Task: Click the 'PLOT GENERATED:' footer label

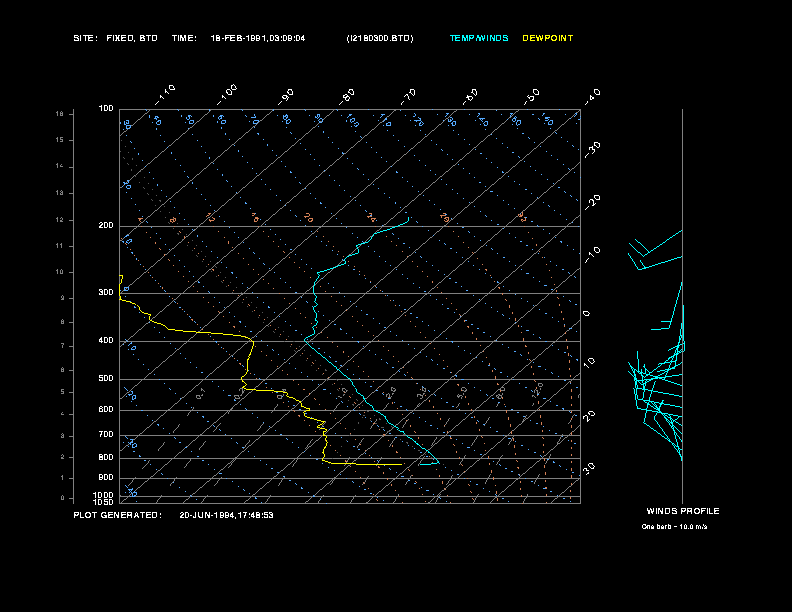Action: point(118,515)
